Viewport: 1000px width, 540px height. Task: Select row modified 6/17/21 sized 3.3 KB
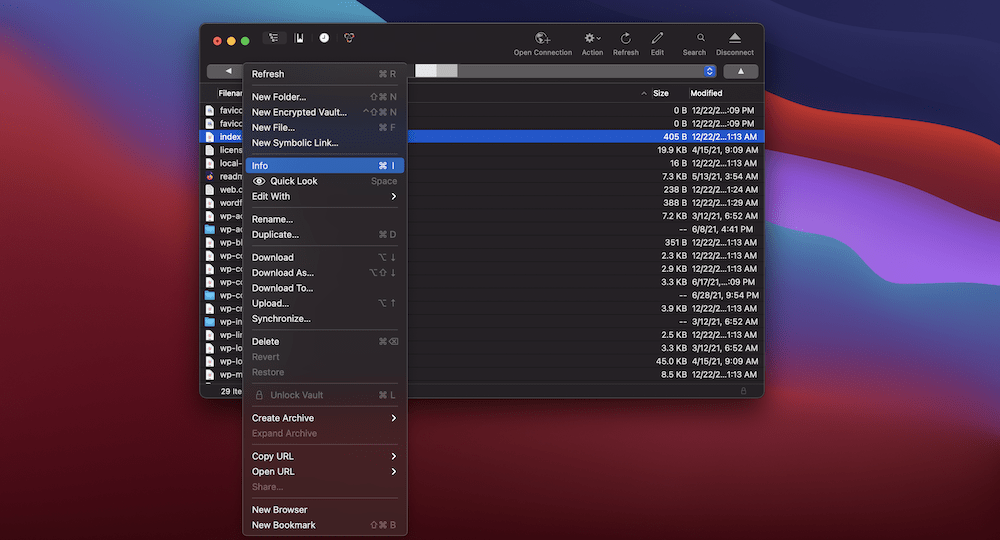tap(482, 282)
